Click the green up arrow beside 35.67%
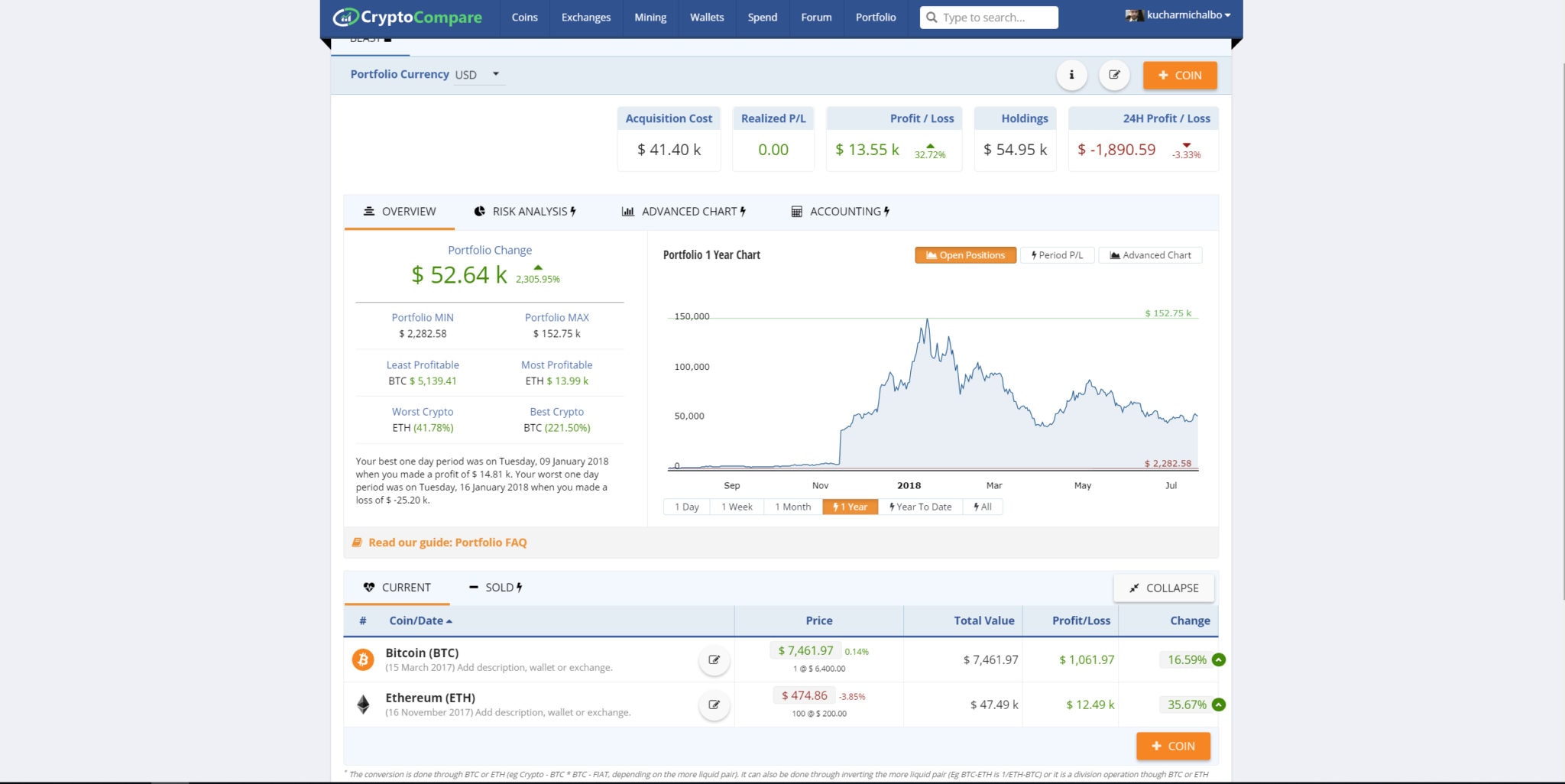 [x=1219, y=705]
